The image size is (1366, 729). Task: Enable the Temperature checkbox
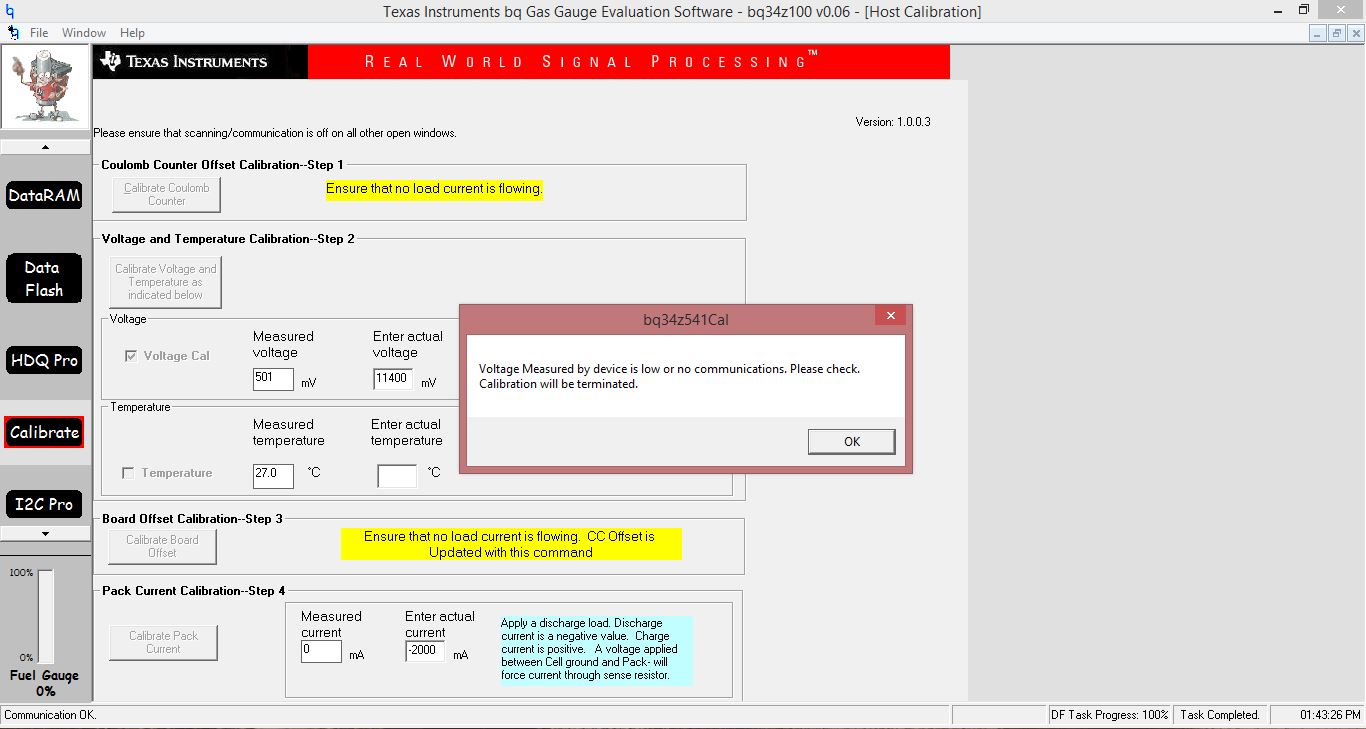point(128,473)
